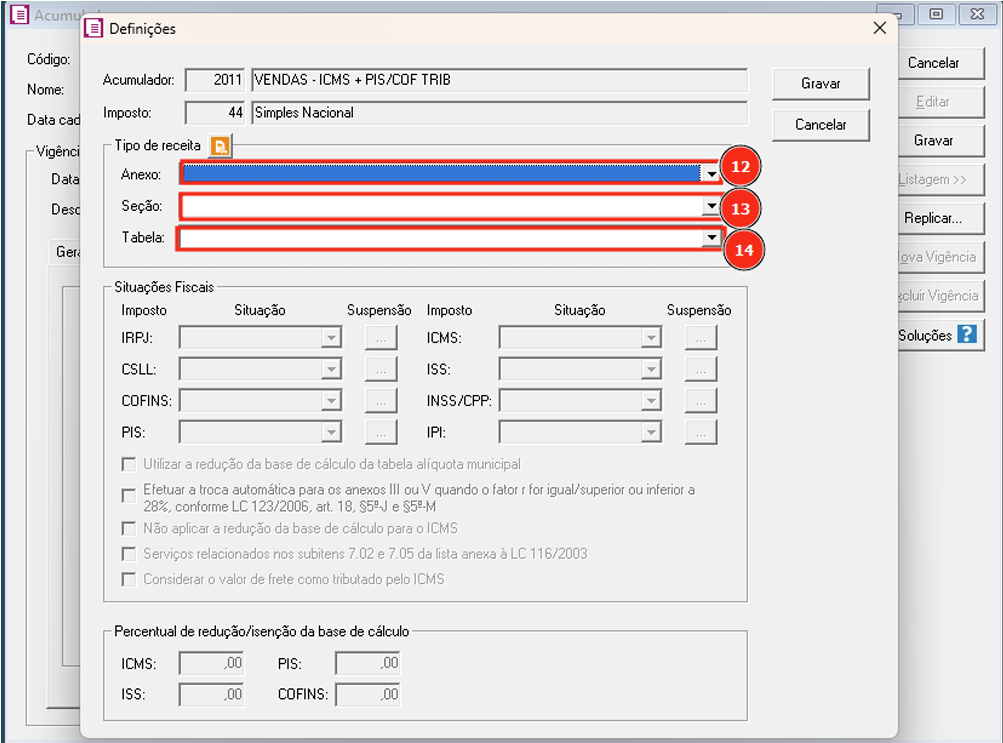This screenshot has width=1003, height=743.
Task: Click the IPI Suspensão ellipsis button
Action: 701,432
